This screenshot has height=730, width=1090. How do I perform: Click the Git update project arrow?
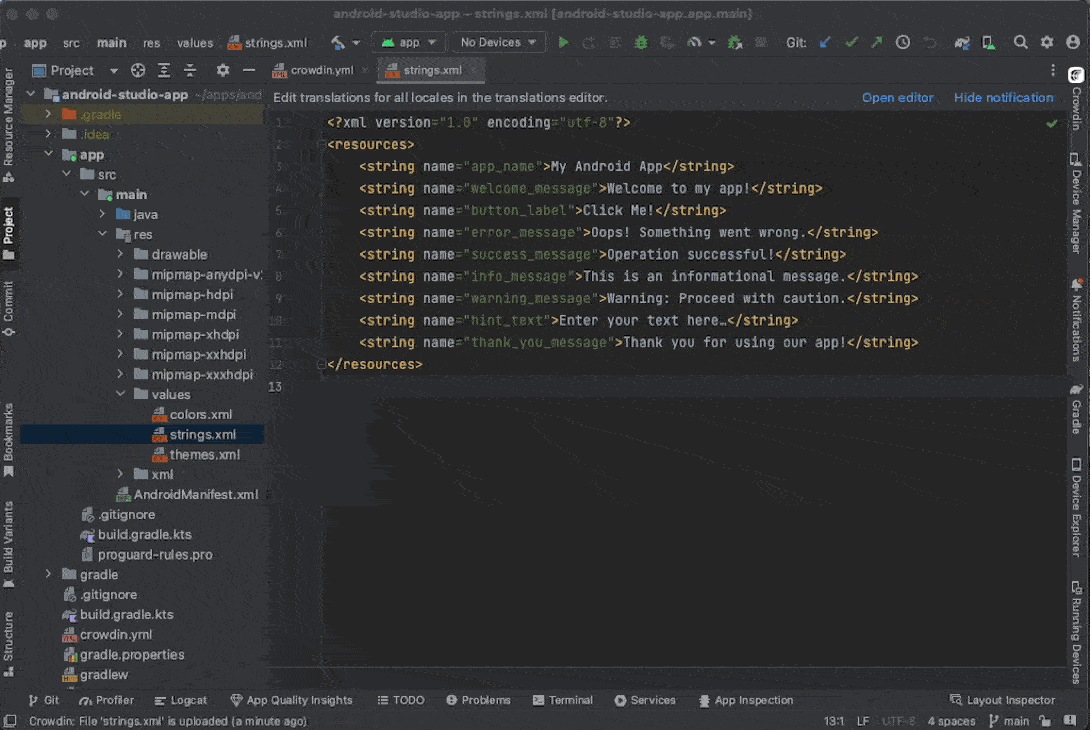(825, 43)
